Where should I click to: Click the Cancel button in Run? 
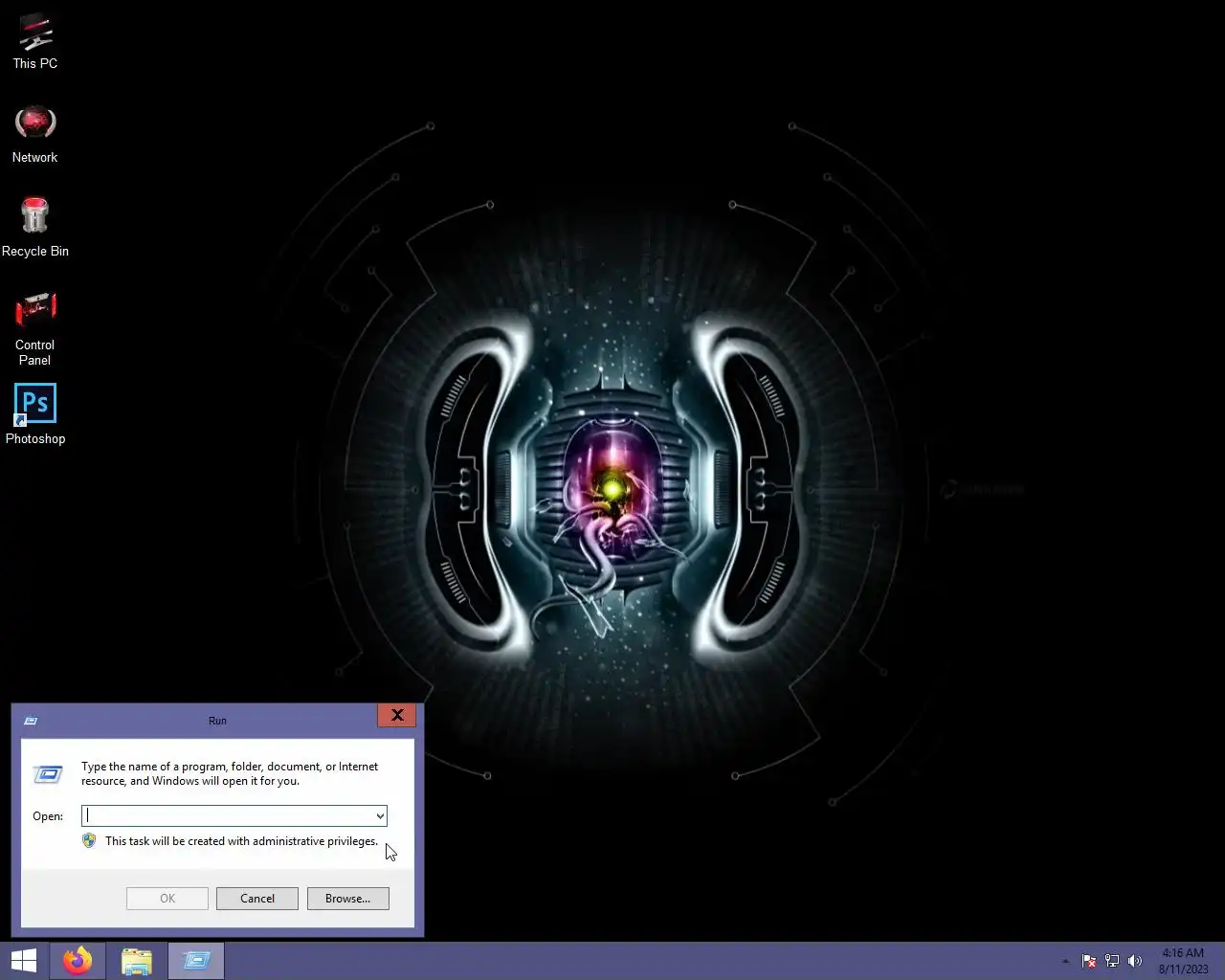click(x=257, y=899)
